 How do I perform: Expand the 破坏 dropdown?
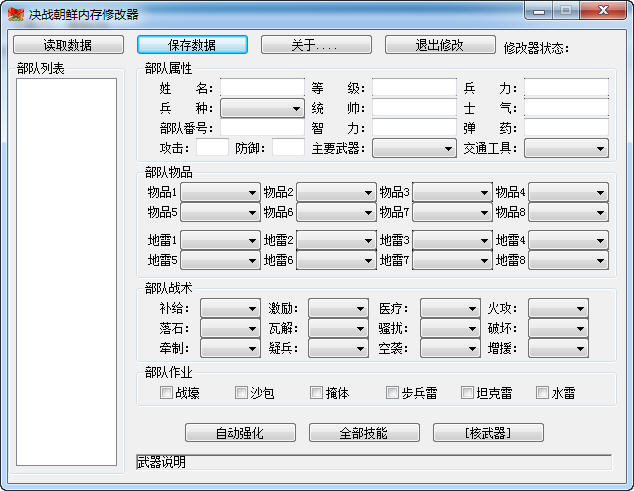(558, 328)
